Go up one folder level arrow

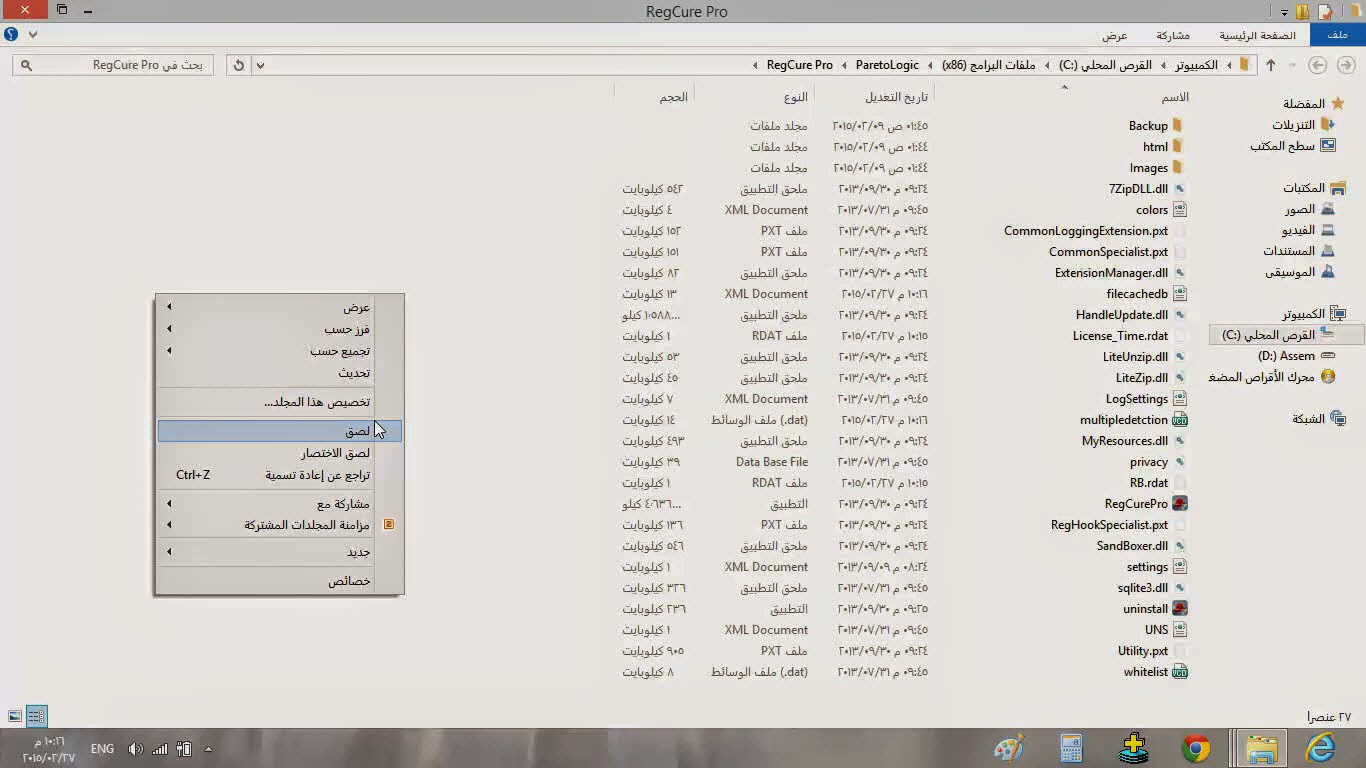(1271, 65)
